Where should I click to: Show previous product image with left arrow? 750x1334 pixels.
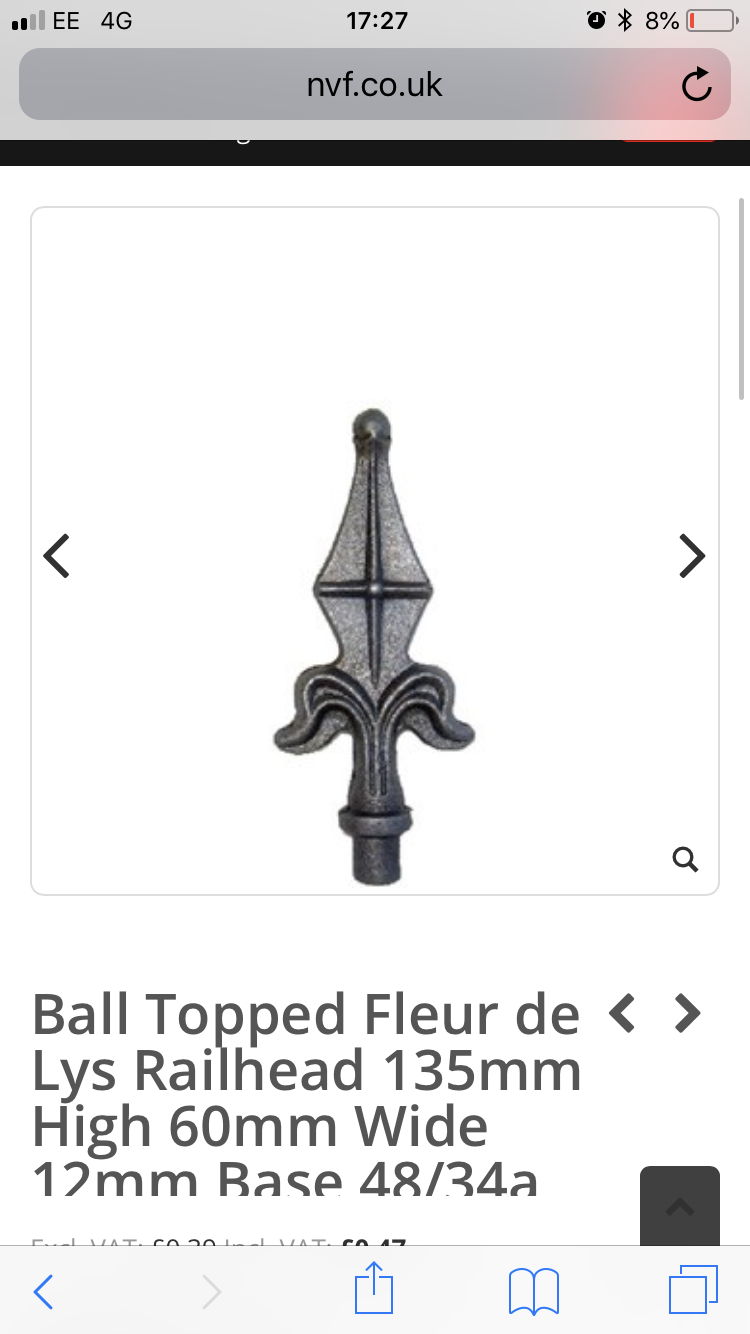click(57, 556)
